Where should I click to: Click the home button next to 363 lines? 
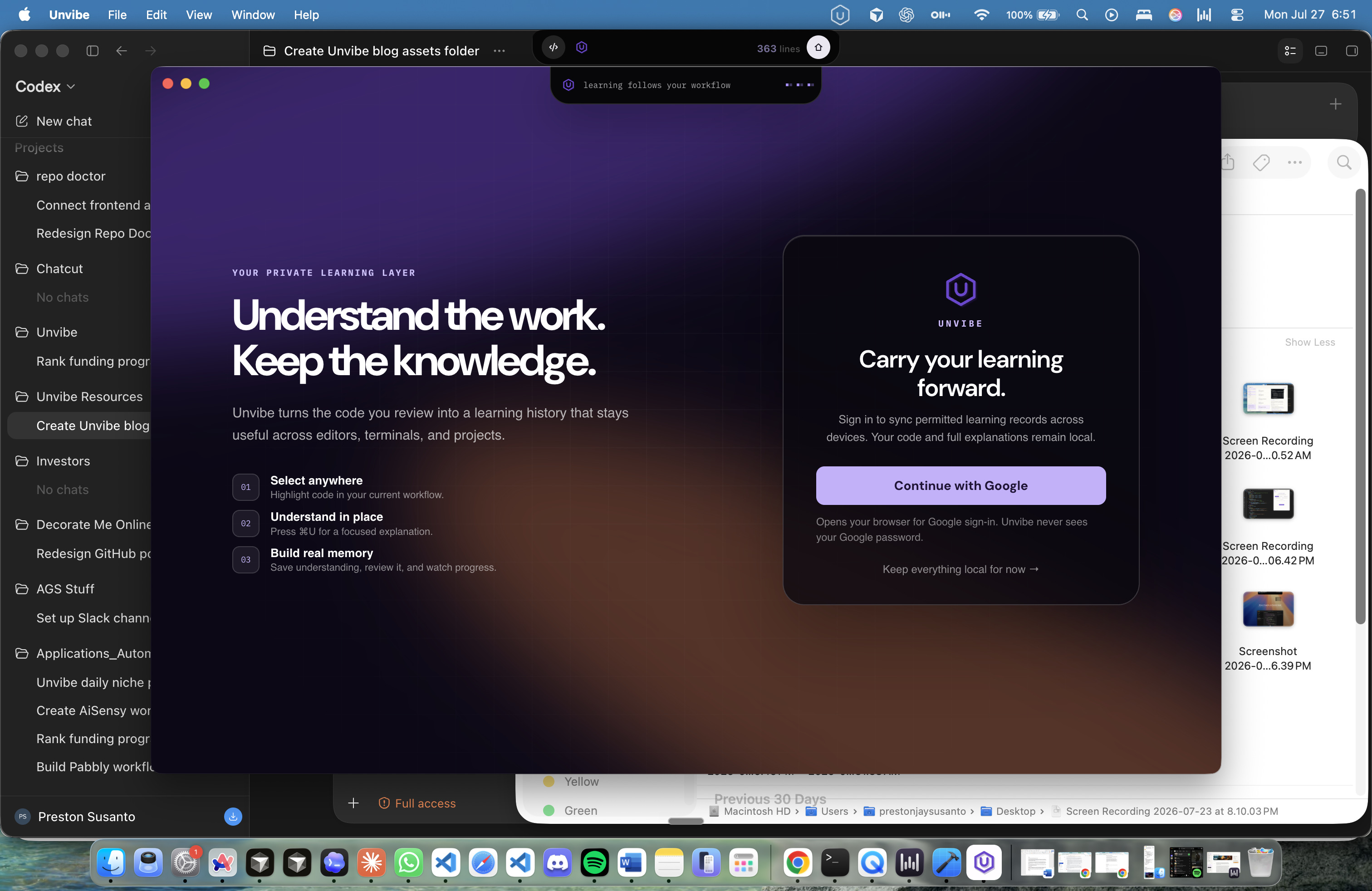pos(818,47)
